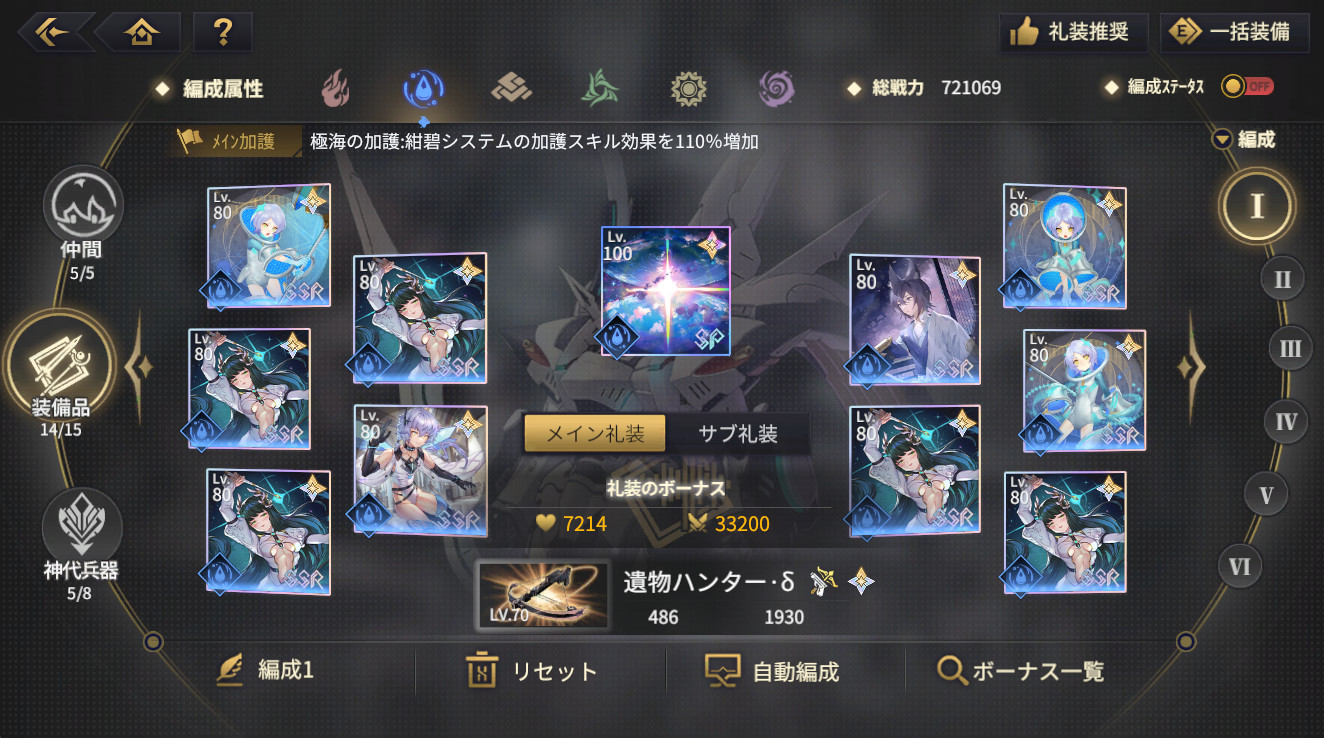Screen dimensions: 1324x738
Task: Open the Lv.100 SP center card
Action: 665,291
